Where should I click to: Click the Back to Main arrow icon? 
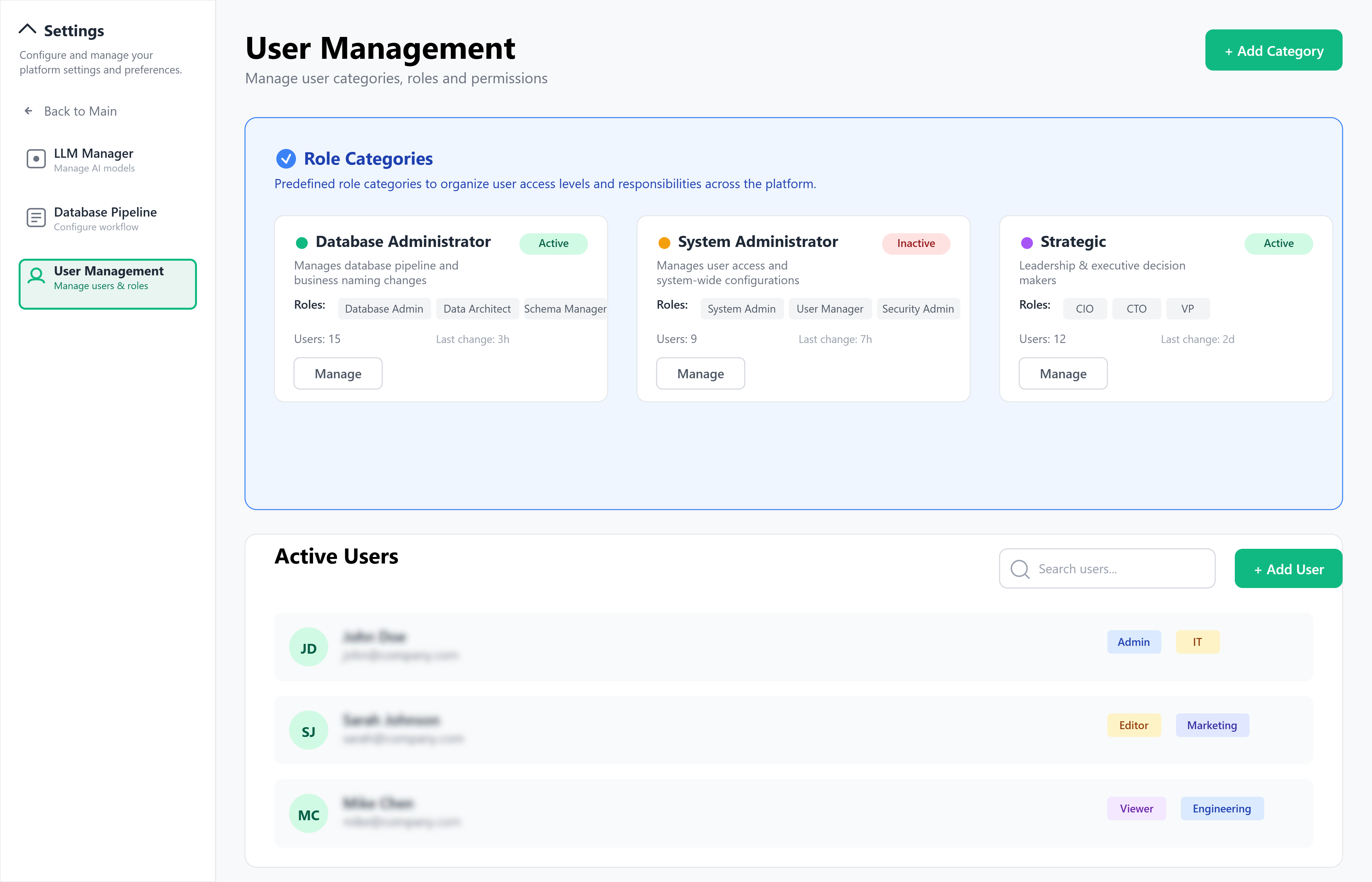point(29,111)
